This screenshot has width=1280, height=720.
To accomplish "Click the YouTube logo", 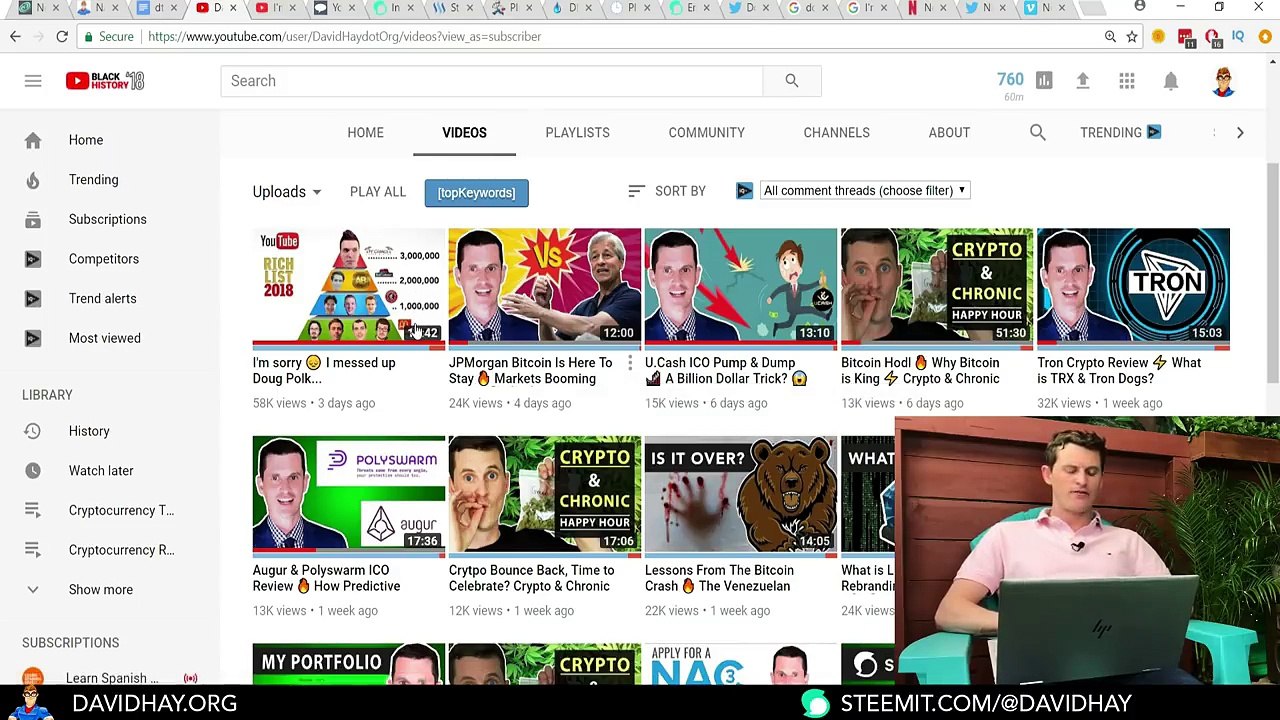I will (105, 81).
